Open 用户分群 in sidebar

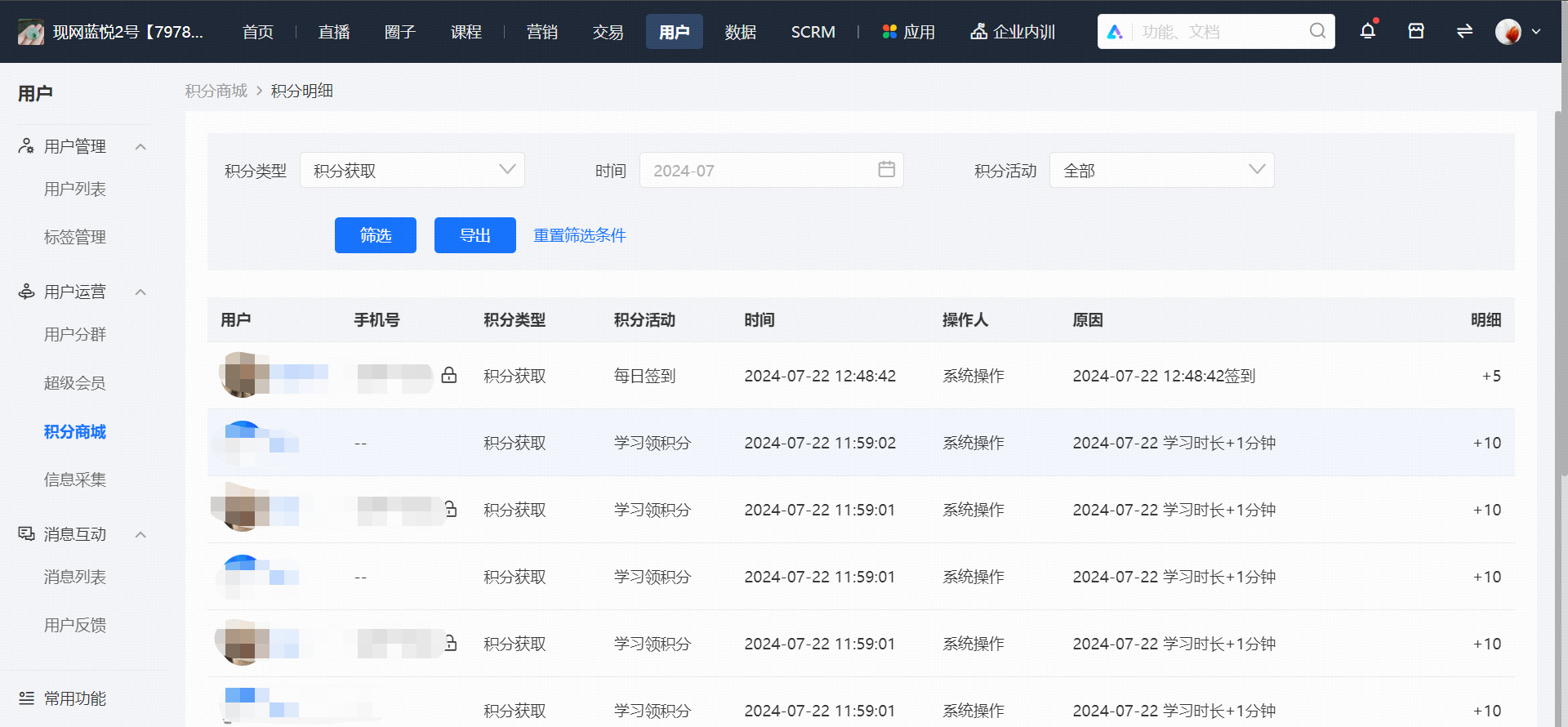tap(75, 334)
